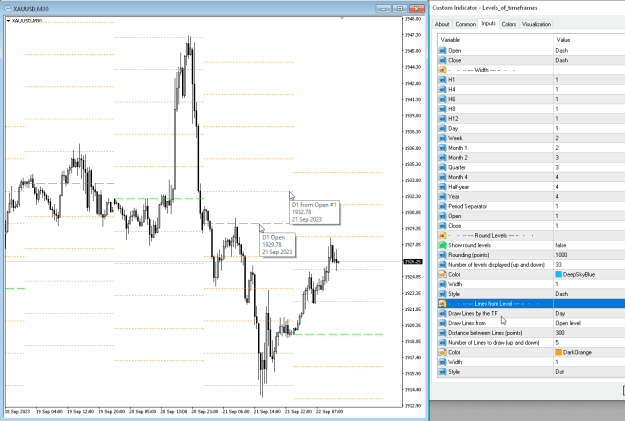
Task: Click the icon beside Number of Lines to draw
Action: (442, 342)
